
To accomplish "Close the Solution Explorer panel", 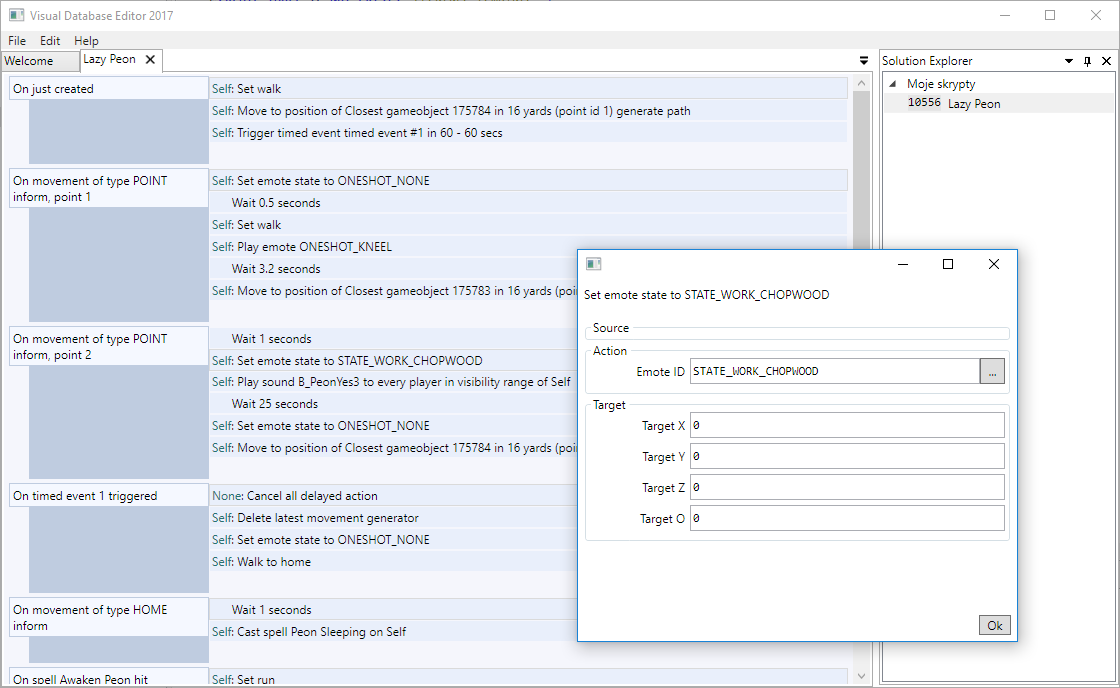I will coord(1106,60).
